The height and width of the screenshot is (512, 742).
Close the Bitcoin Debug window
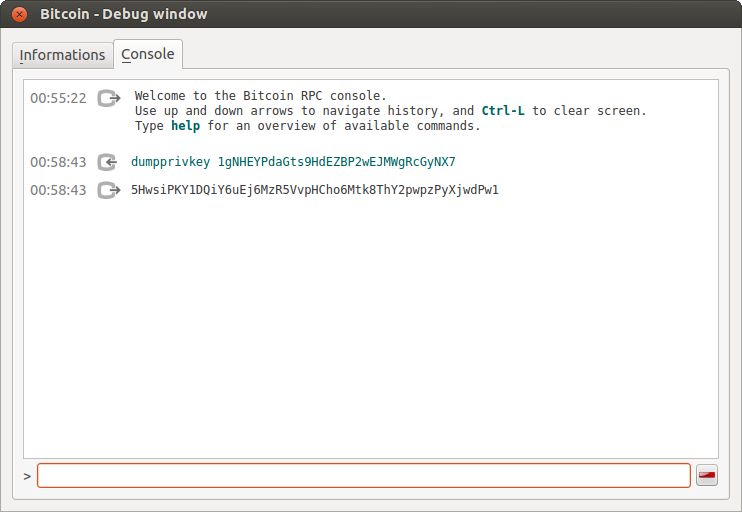pos(19,14)
